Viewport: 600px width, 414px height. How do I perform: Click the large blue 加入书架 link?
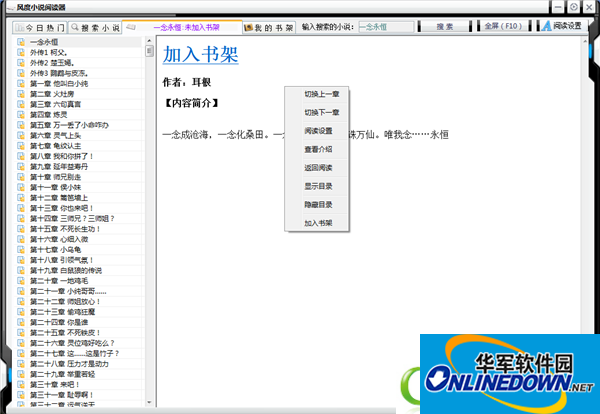click(x=201, y=54)
